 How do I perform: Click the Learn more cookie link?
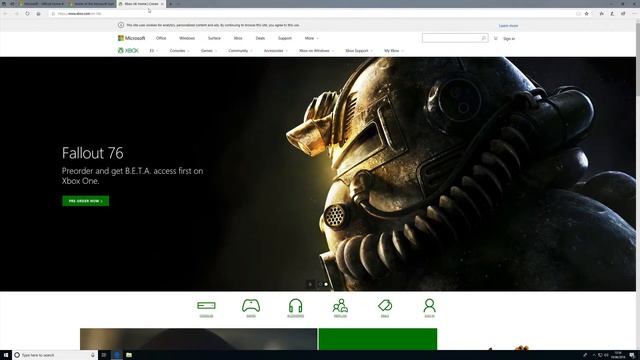click(508, 26)
